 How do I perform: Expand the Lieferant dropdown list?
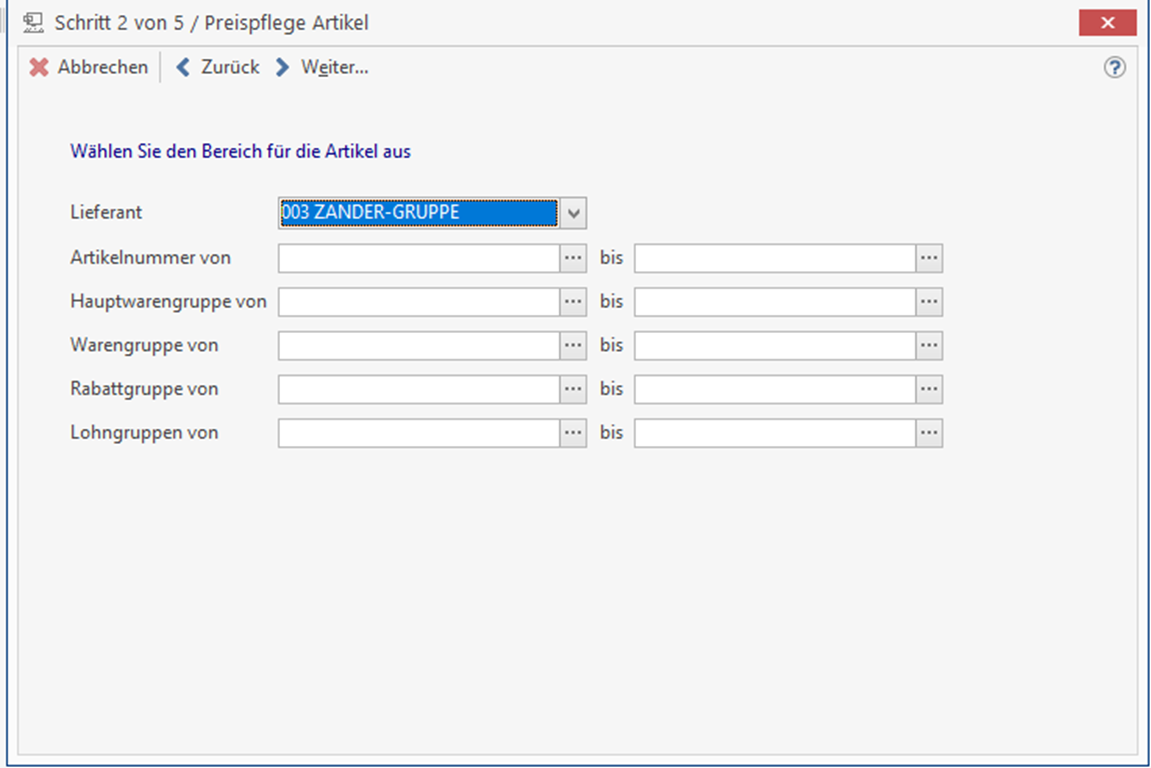click(x=573, y=213)
